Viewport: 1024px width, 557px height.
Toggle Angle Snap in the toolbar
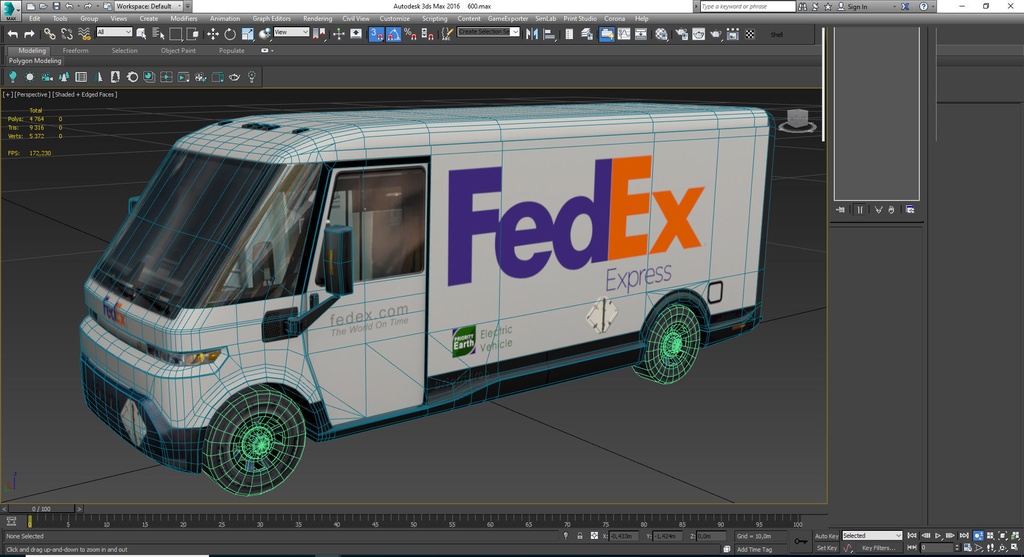(394, 34)
